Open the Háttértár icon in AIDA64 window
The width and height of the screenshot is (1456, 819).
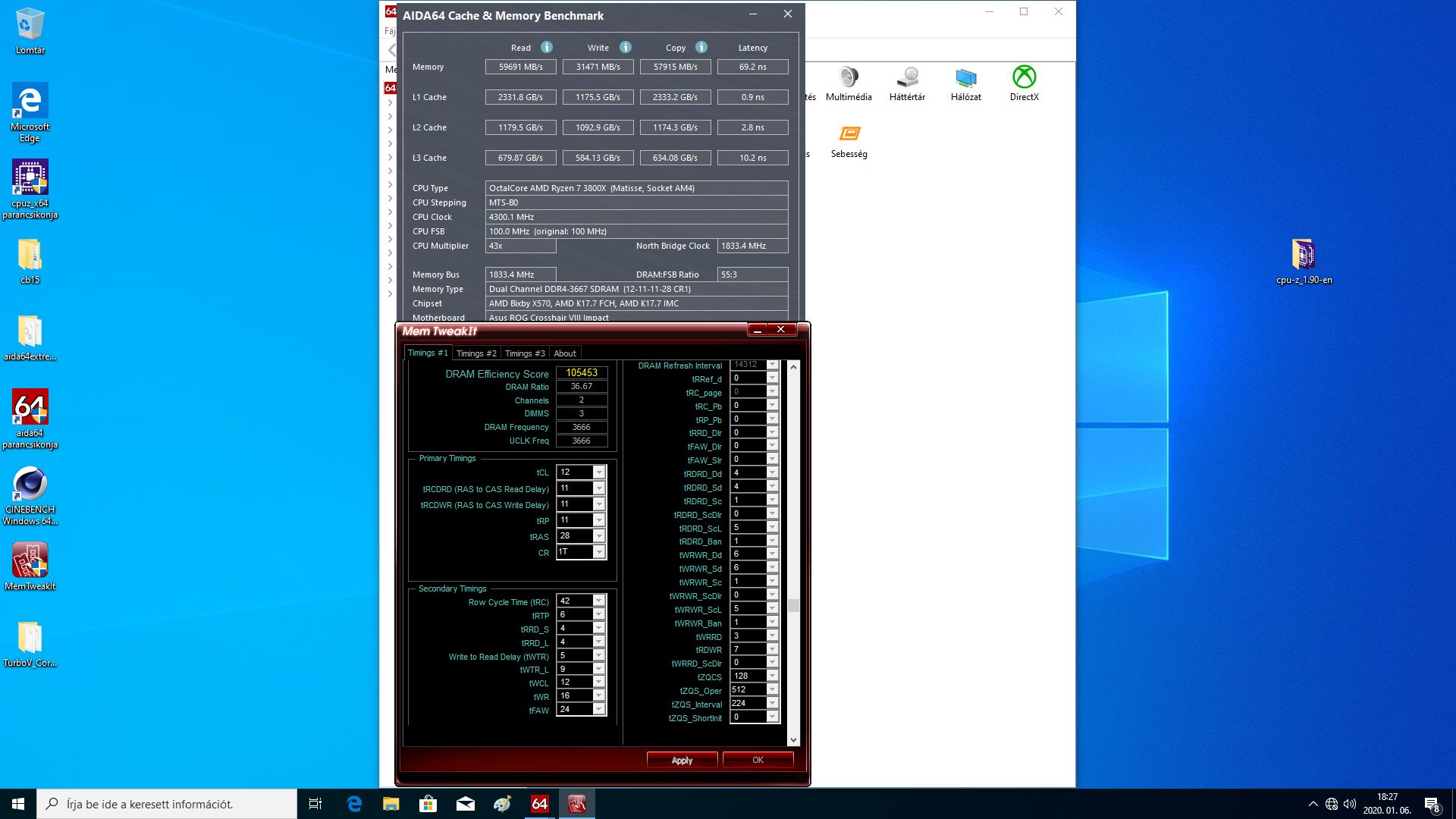(x=907, y=83)
